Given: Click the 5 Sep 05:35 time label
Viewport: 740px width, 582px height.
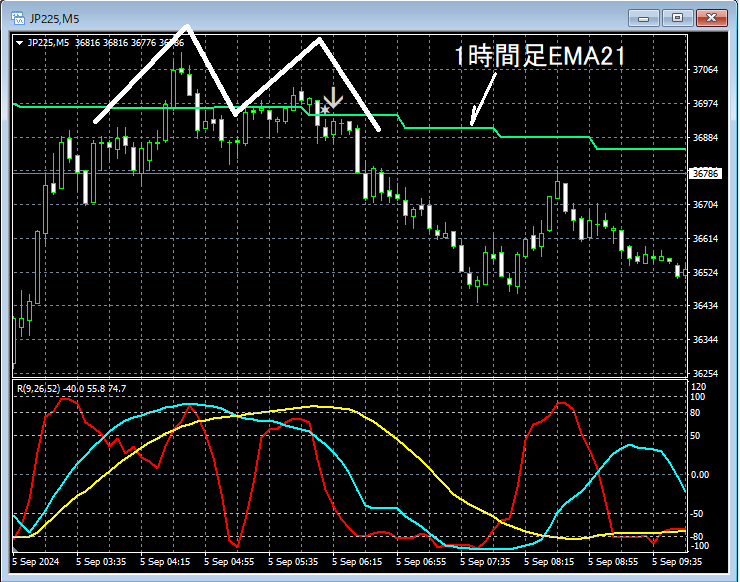Looking at the screenshot, I should pos(293,562).
